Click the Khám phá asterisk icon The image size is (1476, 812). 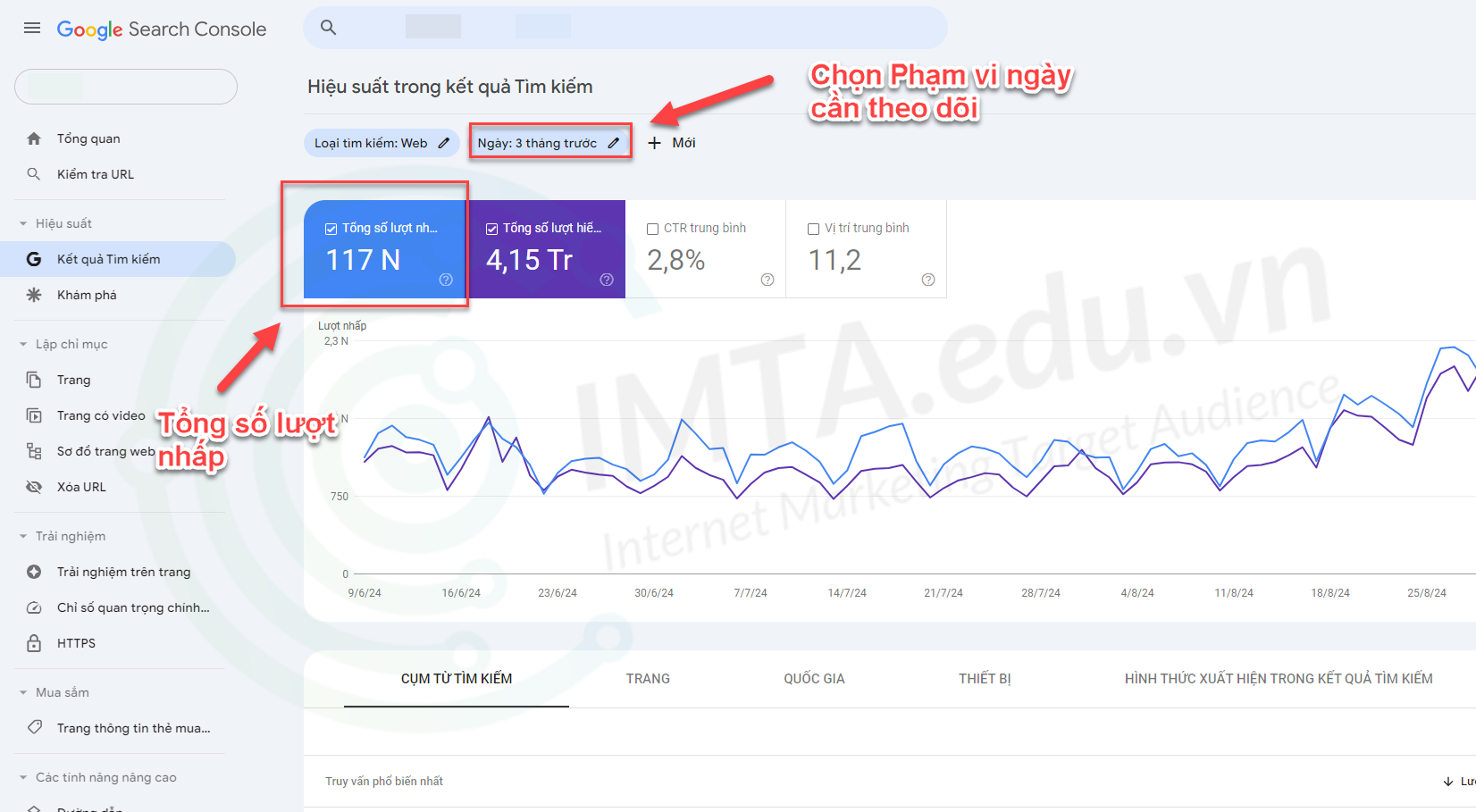[x=34, y=295]
